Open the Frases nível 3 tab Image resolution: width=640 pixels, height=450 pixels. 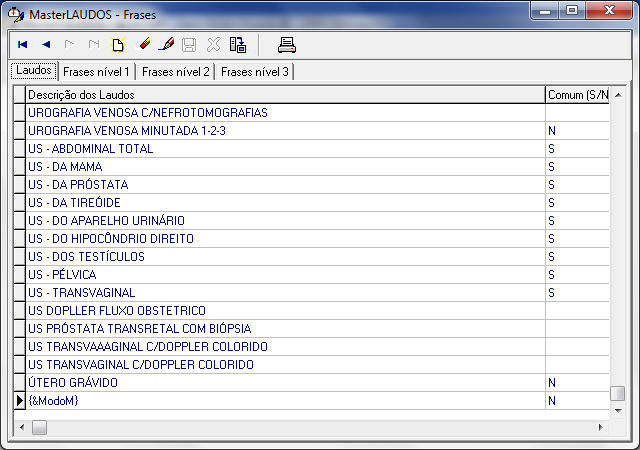(255, 72)
